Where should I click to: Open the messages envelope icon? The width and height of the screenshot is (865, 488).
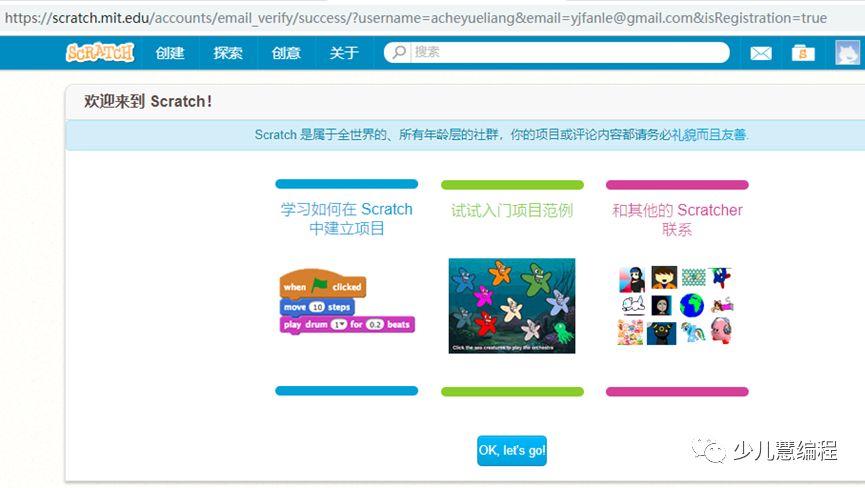pos(761,53)
